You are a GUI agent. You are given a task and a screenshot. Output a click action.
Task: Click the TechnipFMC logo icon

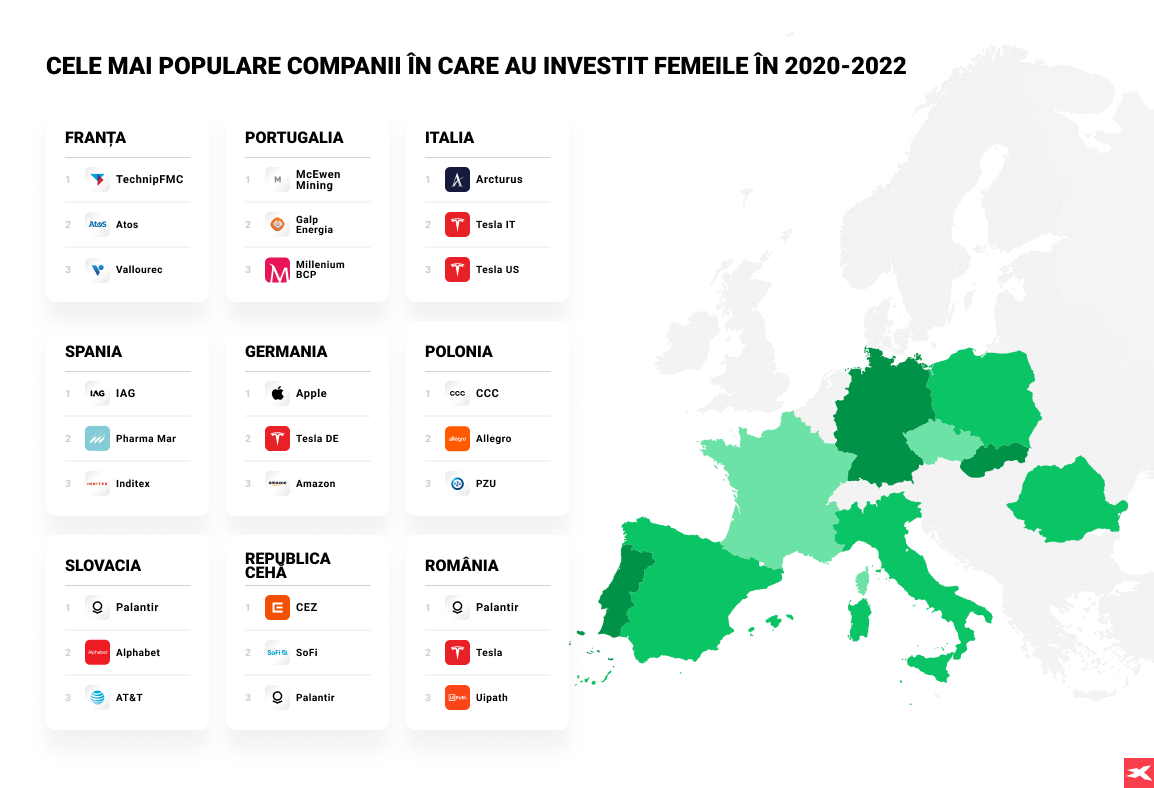coord(97,180)
